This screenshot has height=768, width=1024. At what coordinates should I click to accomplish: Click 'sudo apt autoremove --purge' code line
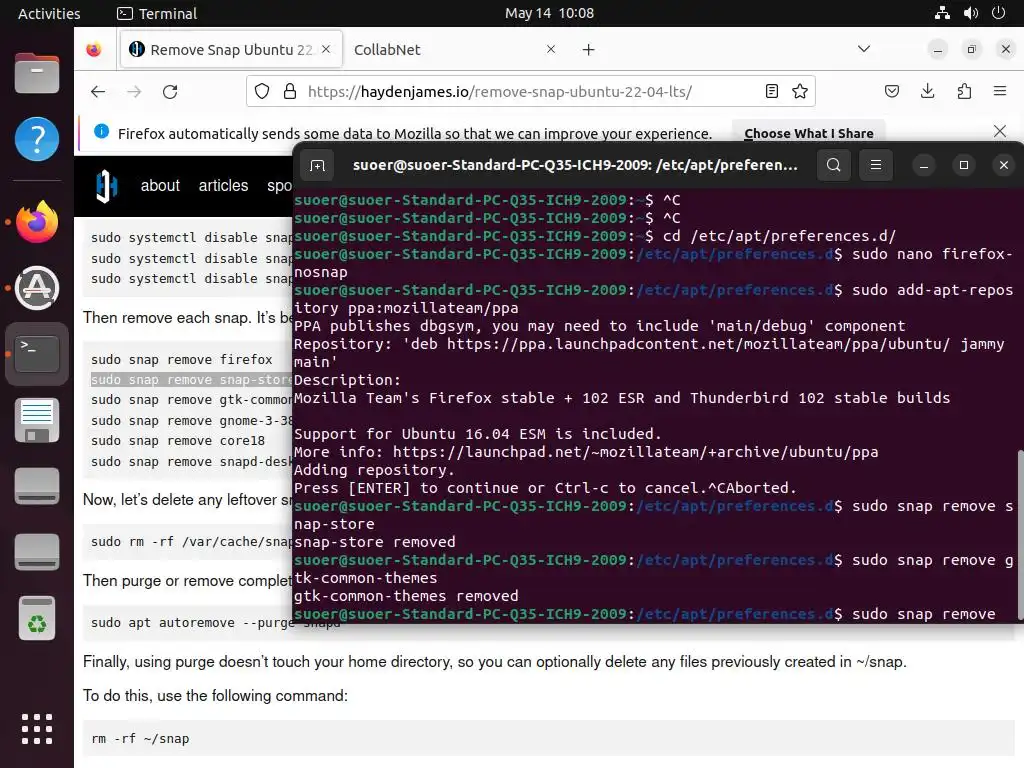tap(191, 622)
